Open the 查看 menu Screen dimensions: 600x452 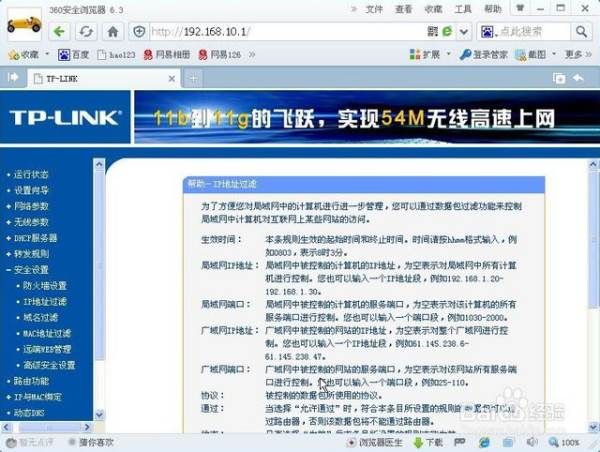pos(403,9)
